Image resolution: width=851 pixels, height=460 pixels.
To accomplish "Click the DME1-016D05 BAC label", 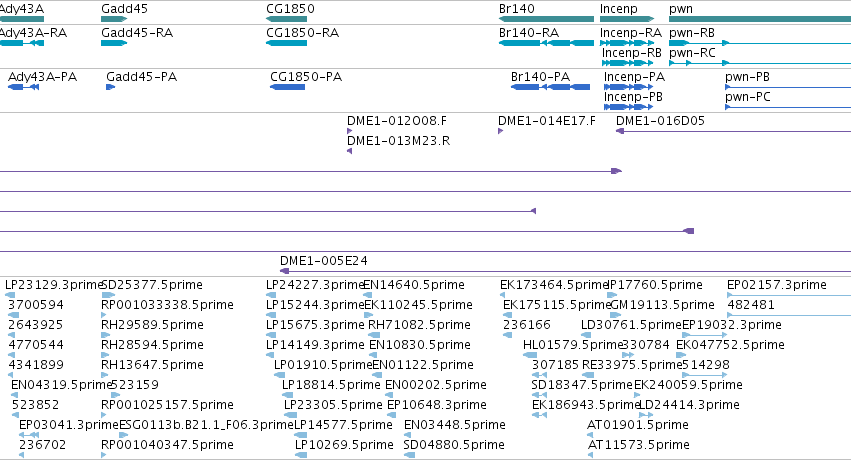I will pyautogui.click(x=660, y=121).
